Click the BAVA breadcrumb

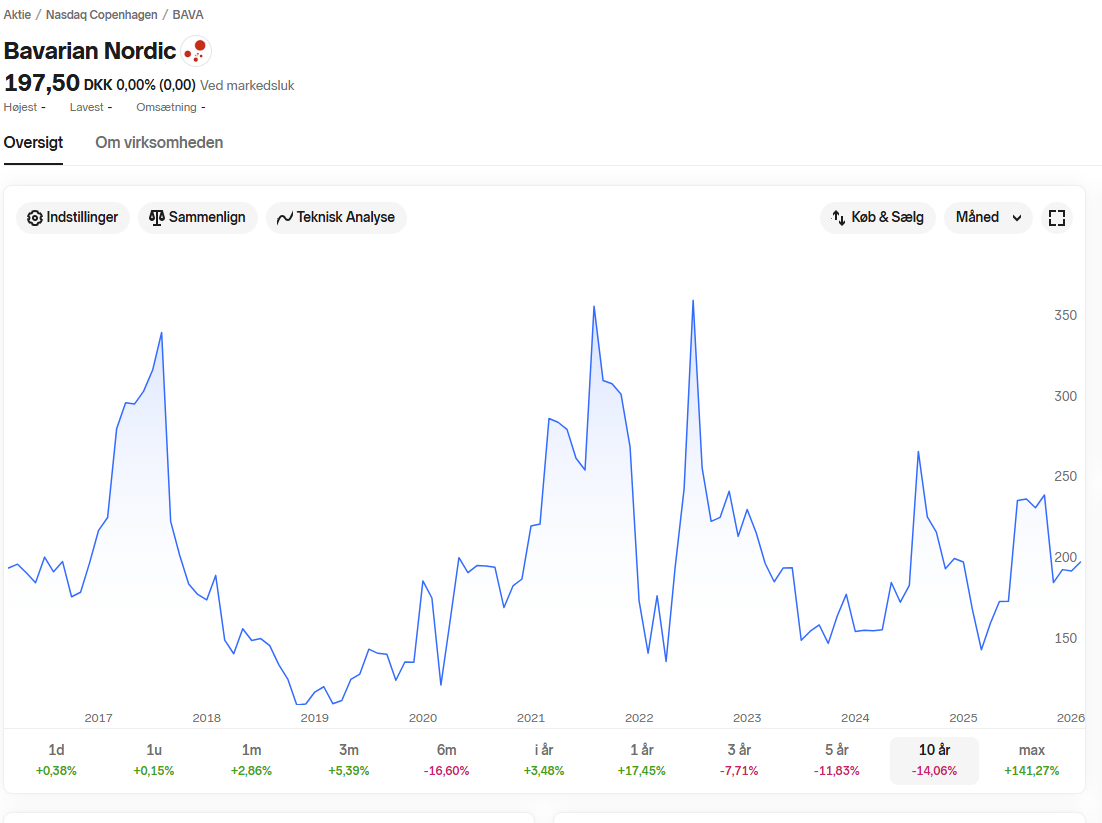(188, 15)
